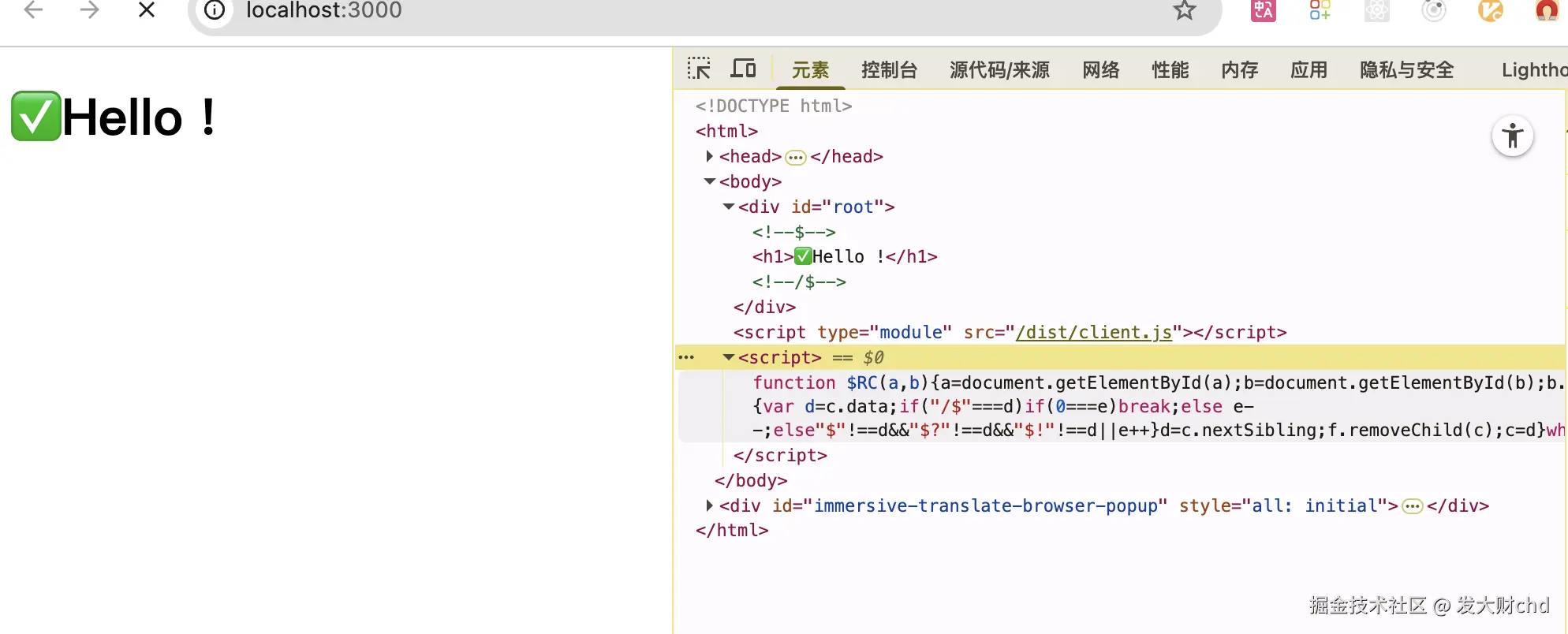This screenshot has width=1568, height=634.
Task: Switch to the 控制台 tab
Action: click(x=890, y=70)
